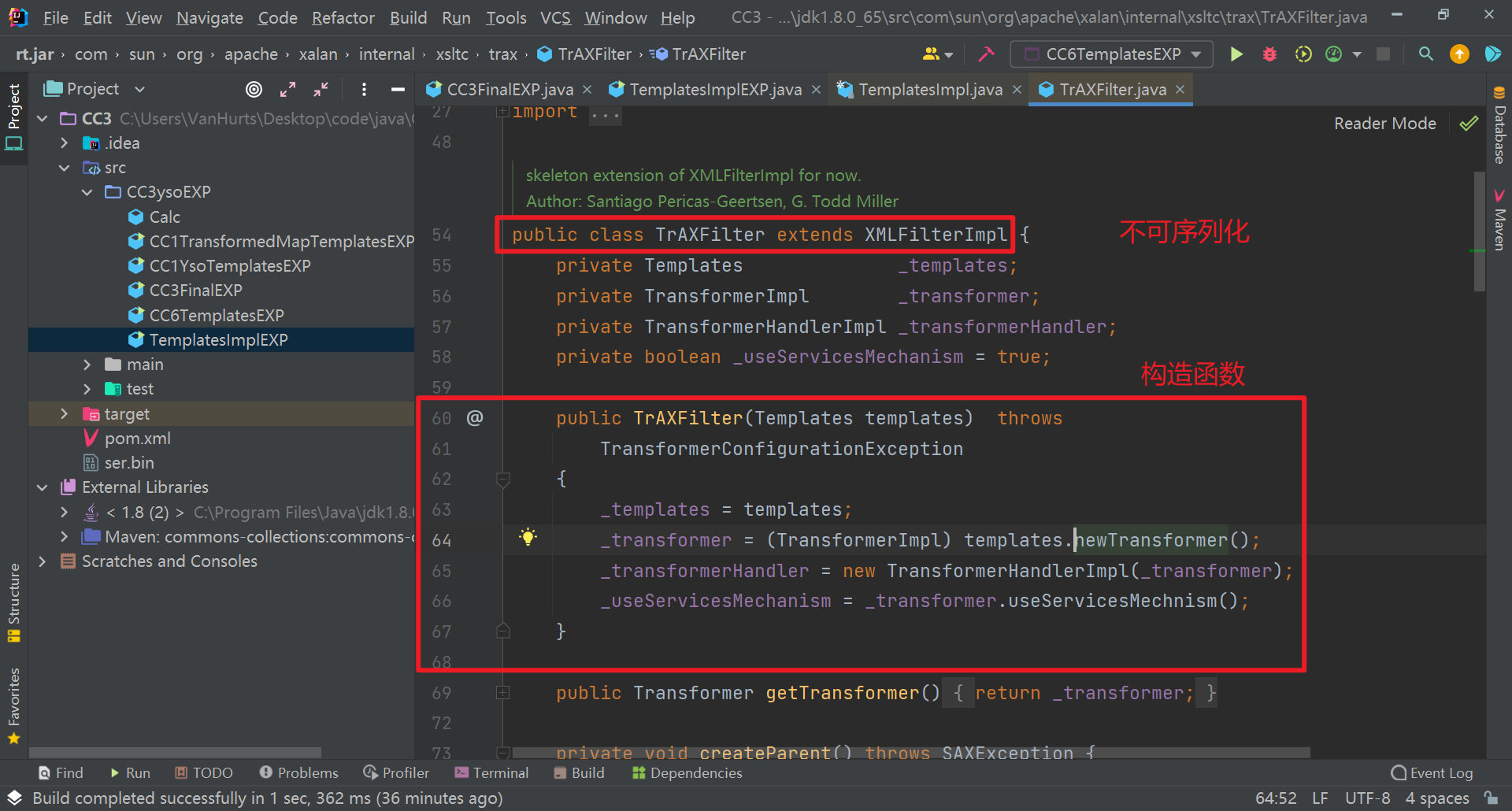Image resolution: width=1512 pixels, height=811 pixels.
Task: Select Scroll from Source target icon
Action: pyautogui.click(x=254, y=89)
